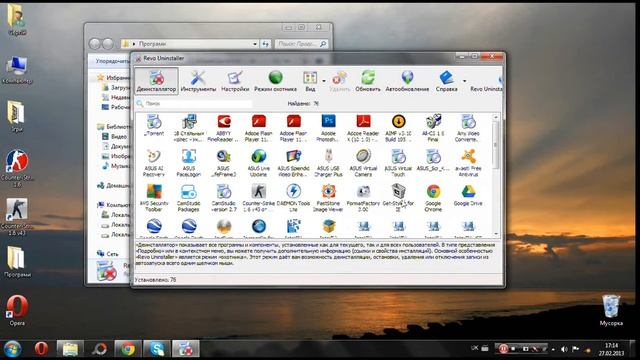
Task: Expand the Help dropdown arrow
Action: [464, 81]
